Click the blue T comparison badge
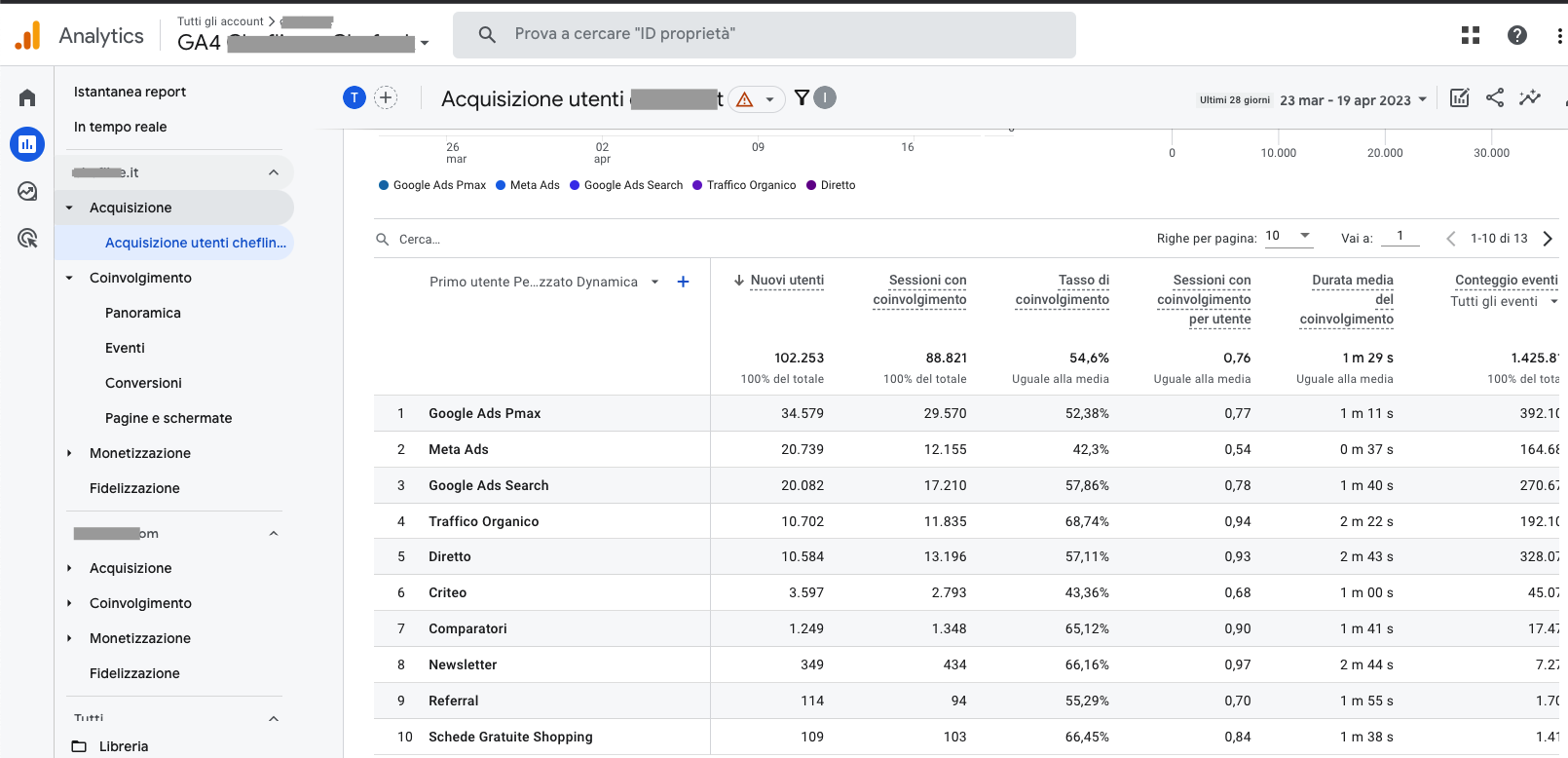Viewport: 1568px width, 758px height. [355, 97]
